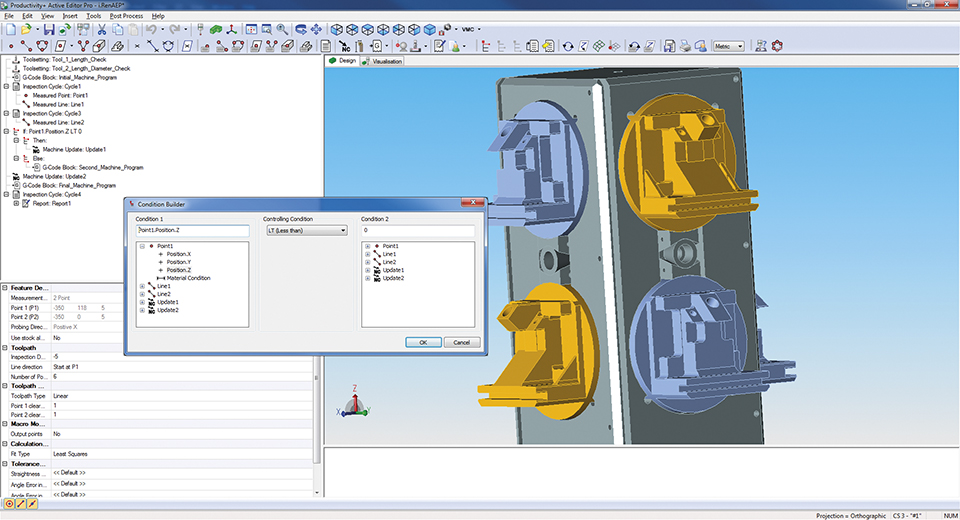
Task: Expand Line1 in Condition 2 tree
Action: click(368, 254)
